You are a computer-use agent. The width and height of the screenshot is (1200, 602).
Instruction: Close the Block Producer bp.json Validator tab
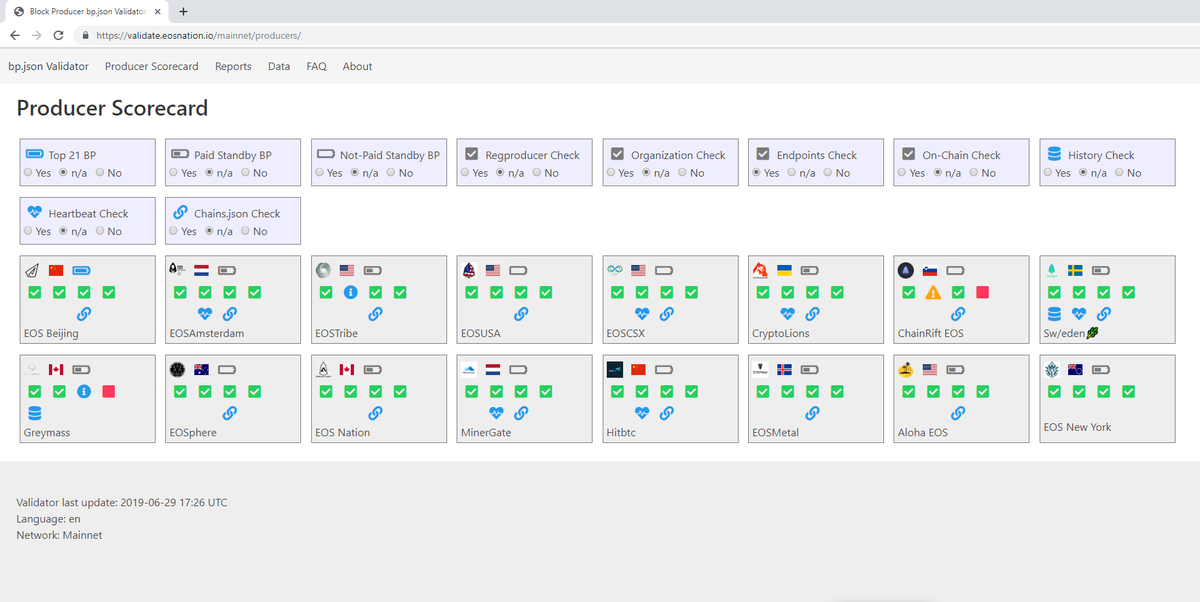coord(158,11)
